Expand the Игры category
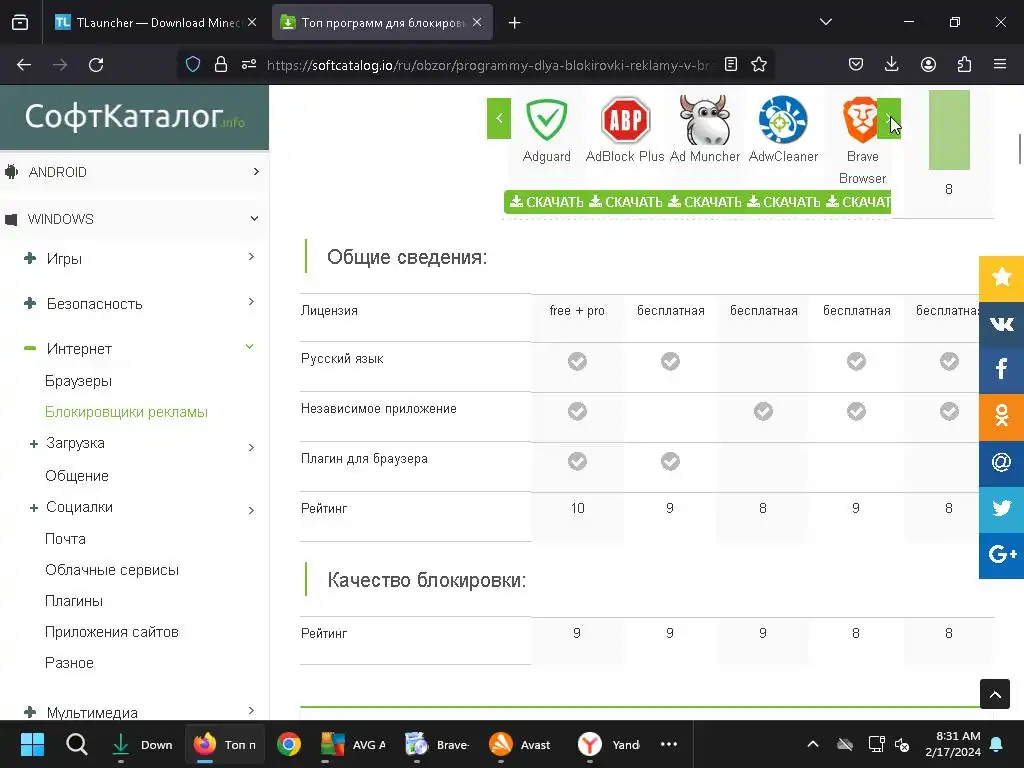The width and height of the screenshot is (1024, 768). pos(251,257)
